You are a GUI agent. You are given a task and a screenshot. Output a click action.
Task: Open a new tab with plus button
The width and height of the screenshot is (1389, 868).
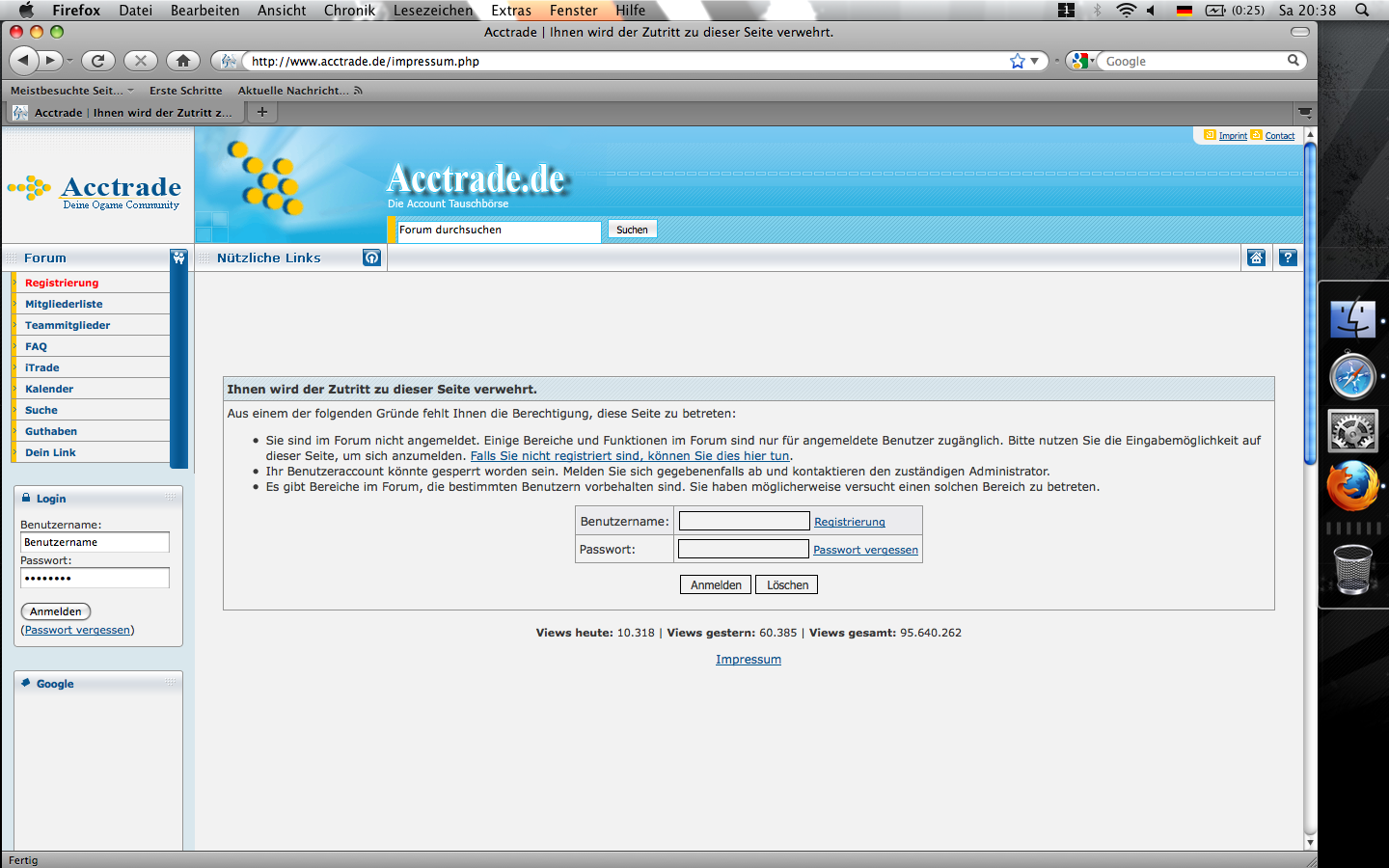tap(261, 112)
